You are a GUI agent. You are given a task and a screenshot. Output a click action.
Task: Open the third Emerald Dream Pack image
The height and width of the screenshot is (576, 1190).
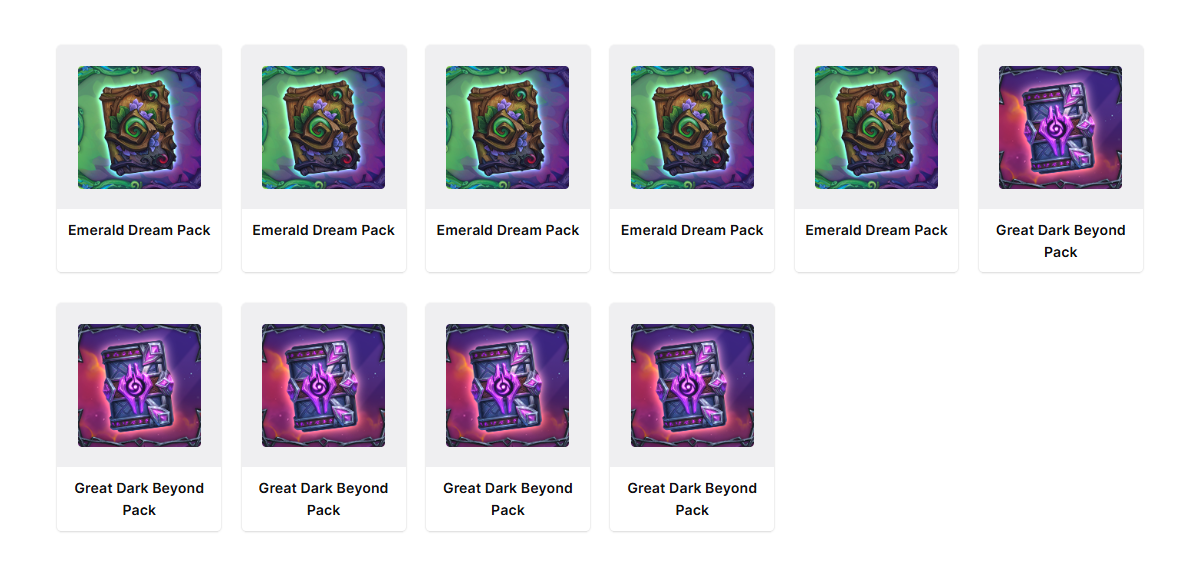point(508,127)
